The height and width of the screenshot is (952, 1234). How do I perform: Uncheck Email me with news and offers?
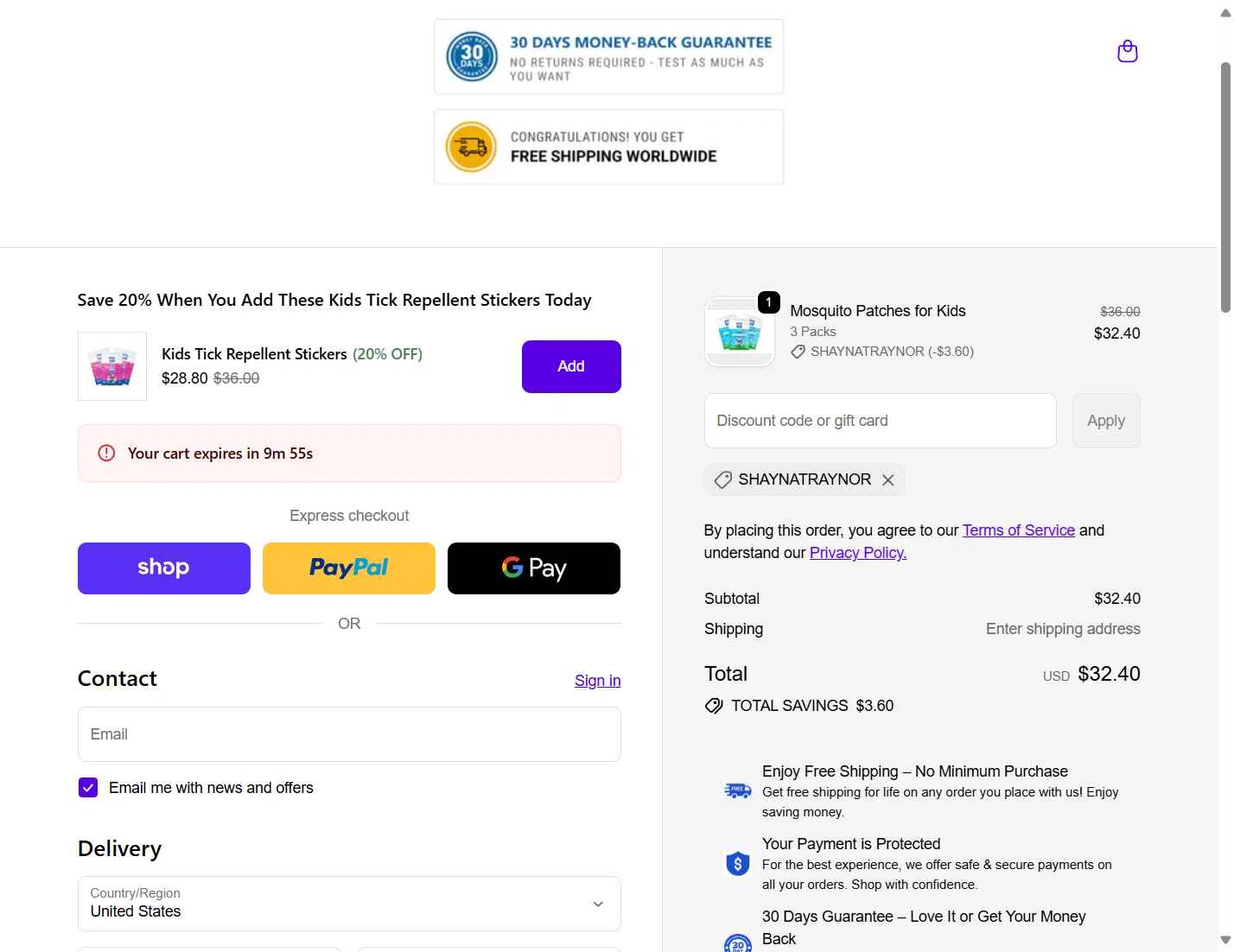coord(88,788)
